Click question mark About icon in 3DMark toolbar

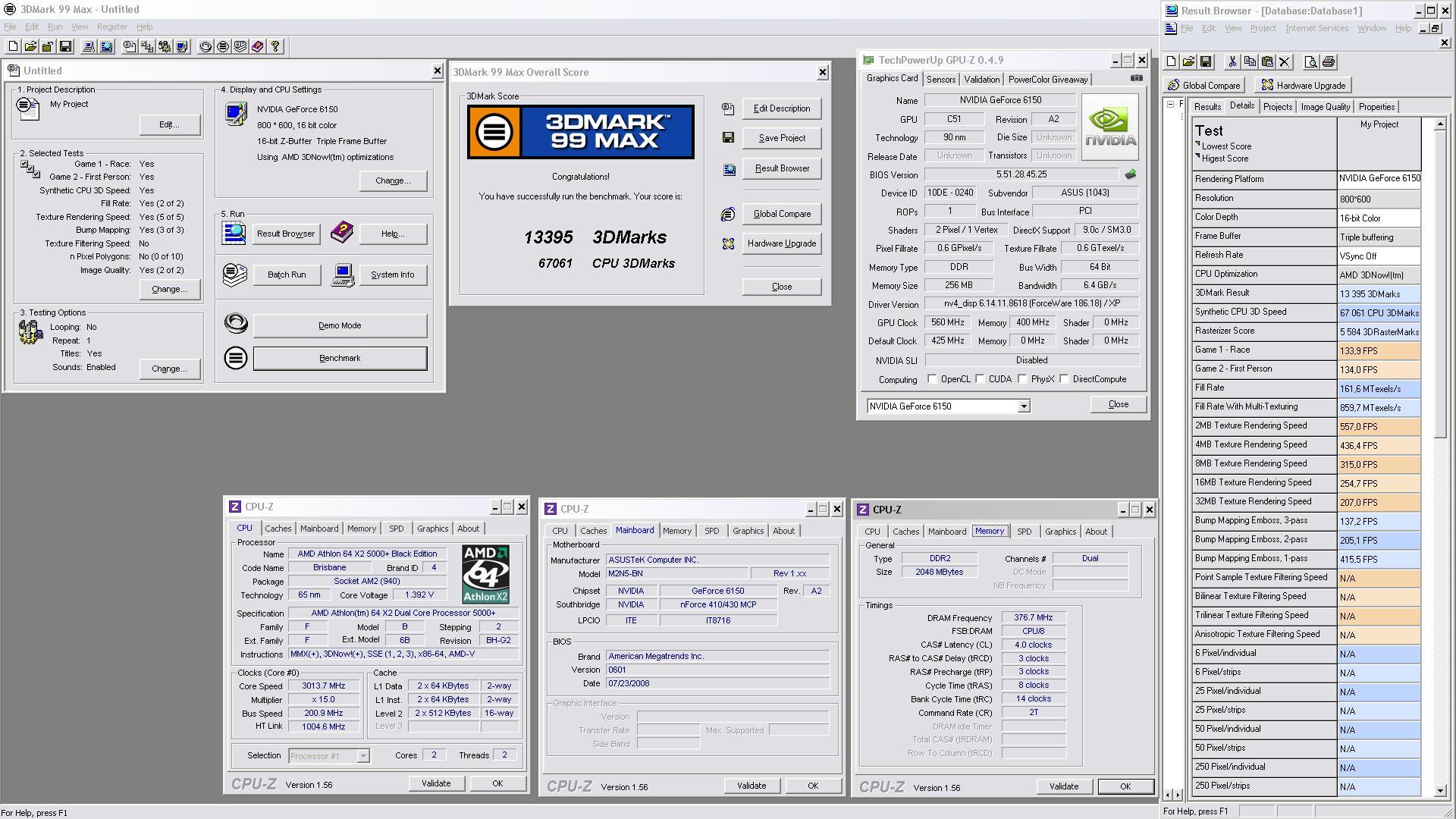pyautogui.click(x=275, y=46)
